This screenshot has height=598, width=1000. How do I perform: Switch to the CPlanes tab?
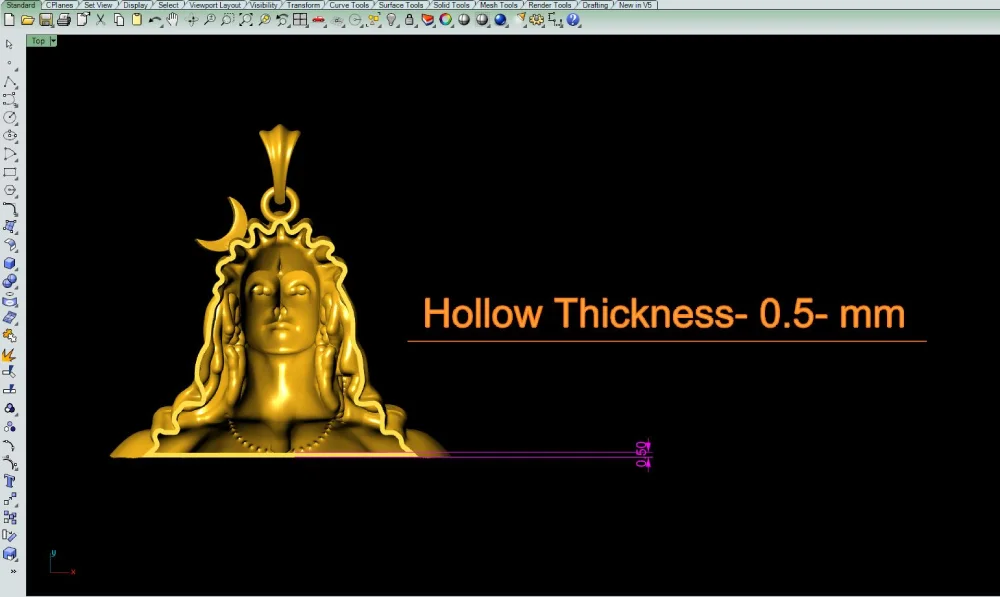coord(59,4)
